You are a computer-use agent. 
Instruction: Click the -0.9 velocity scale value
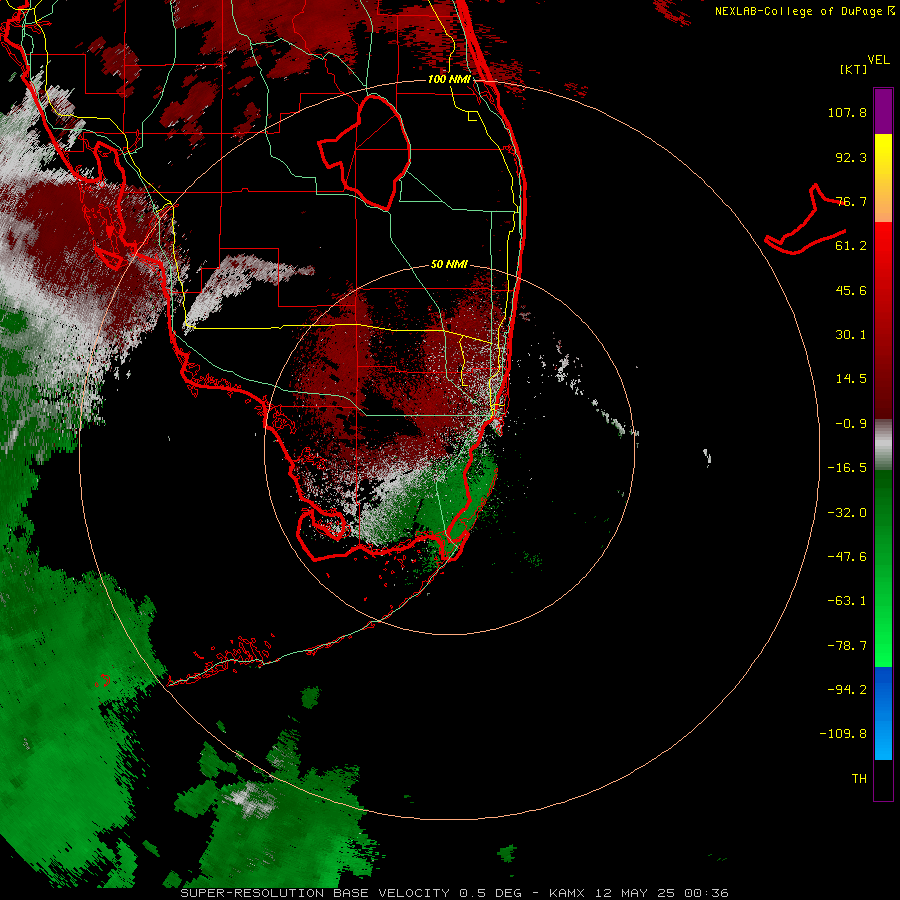(851, 424)
